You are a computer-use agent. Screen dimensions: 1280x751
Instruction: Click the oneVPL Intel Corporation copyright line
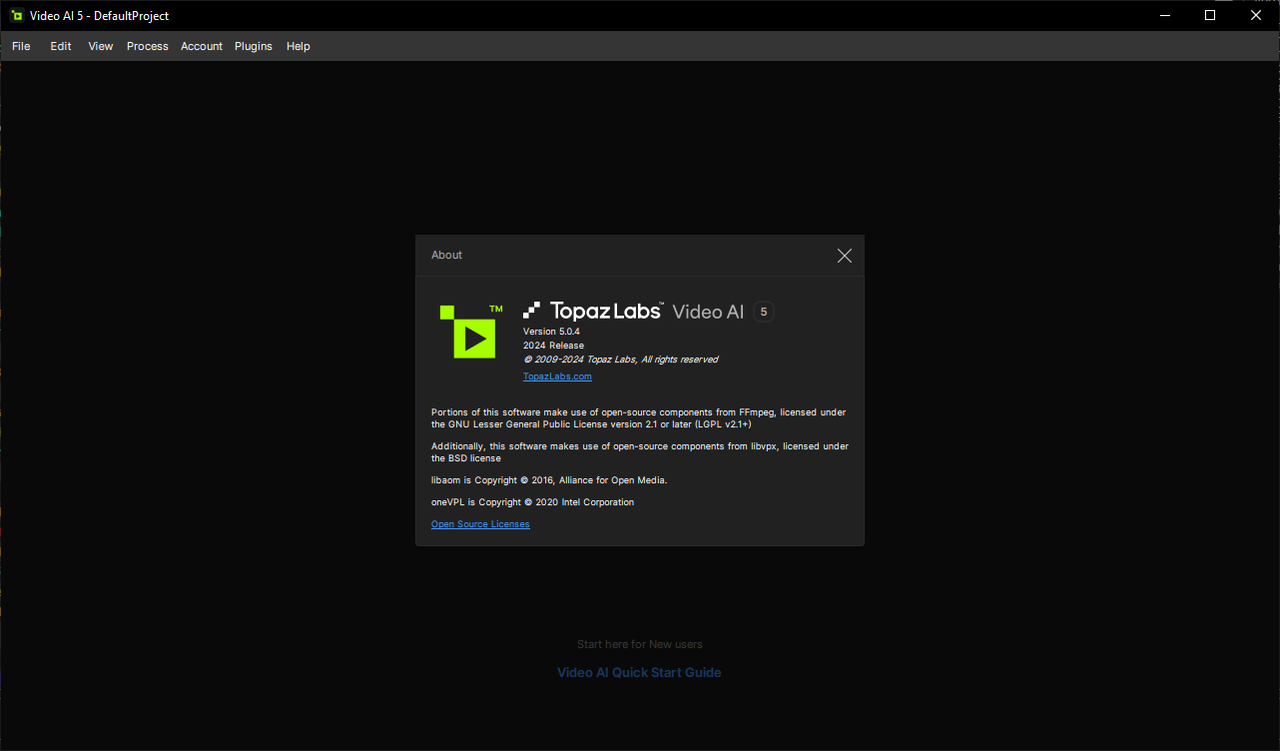pos(532,502)
